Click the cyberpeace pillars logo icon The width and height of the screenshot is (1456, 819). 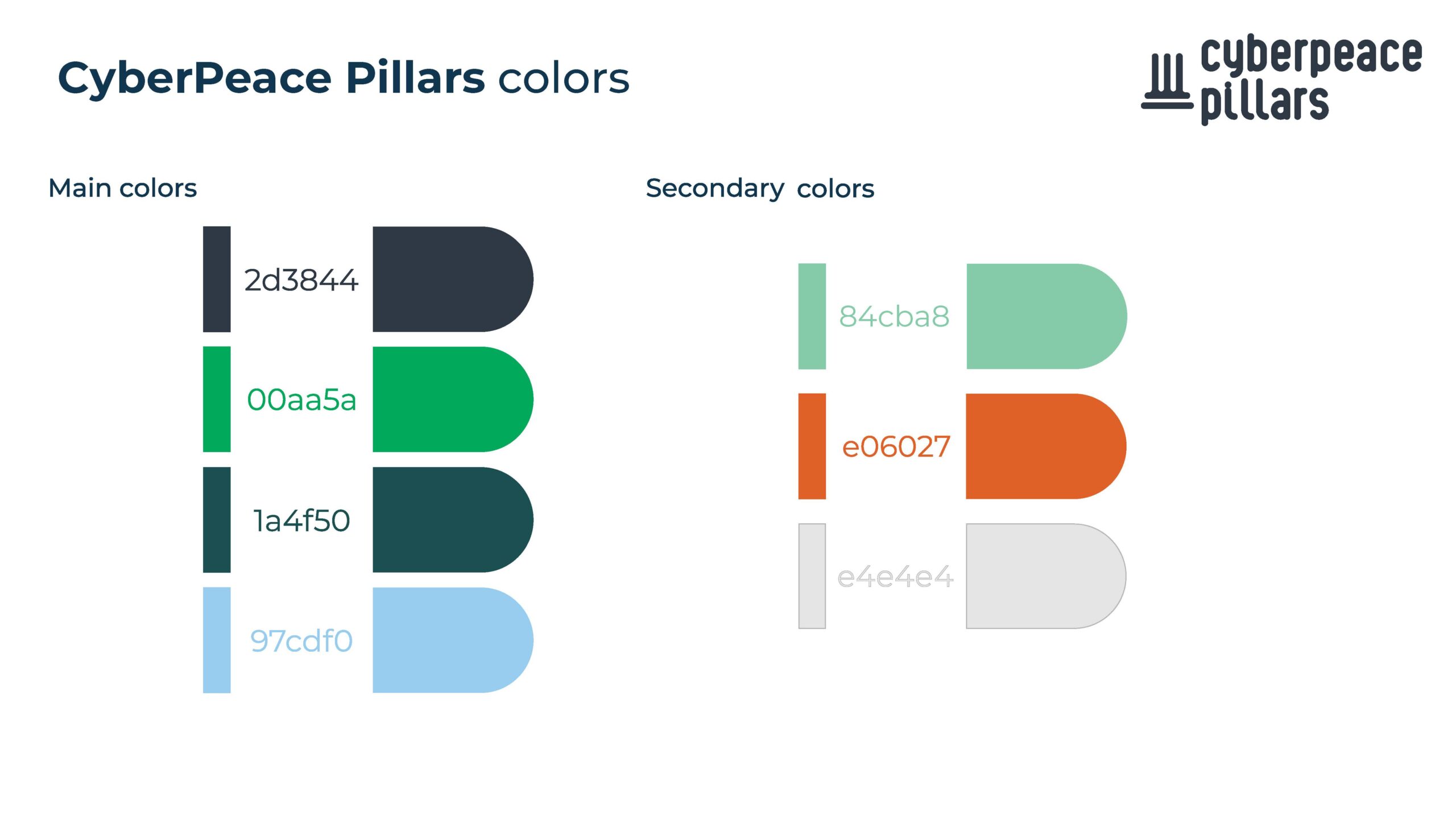point(1167,81)
